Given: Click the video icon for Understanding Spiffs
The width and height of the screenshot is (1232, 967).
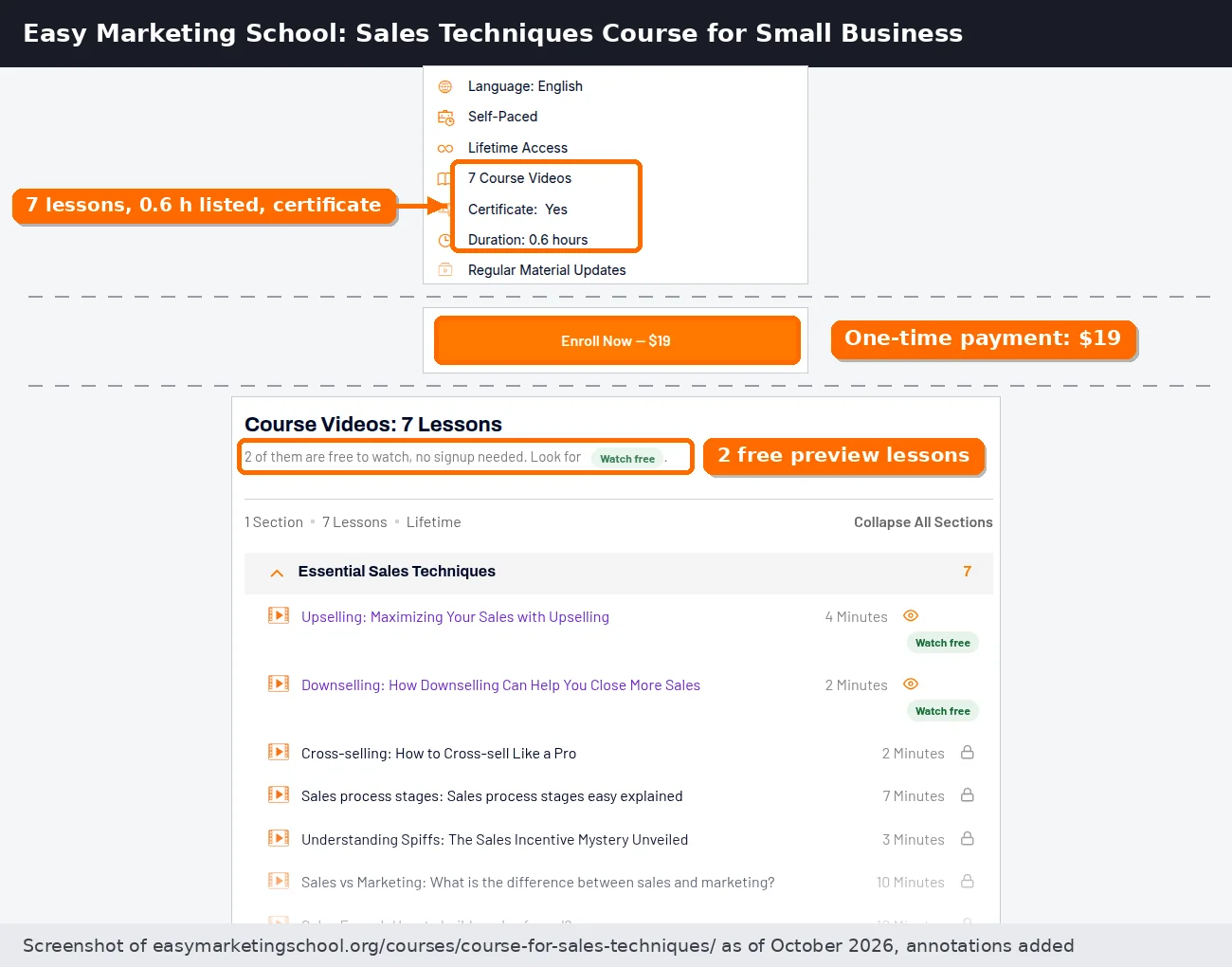Looking at the screenshot, I should click(279, 838).
